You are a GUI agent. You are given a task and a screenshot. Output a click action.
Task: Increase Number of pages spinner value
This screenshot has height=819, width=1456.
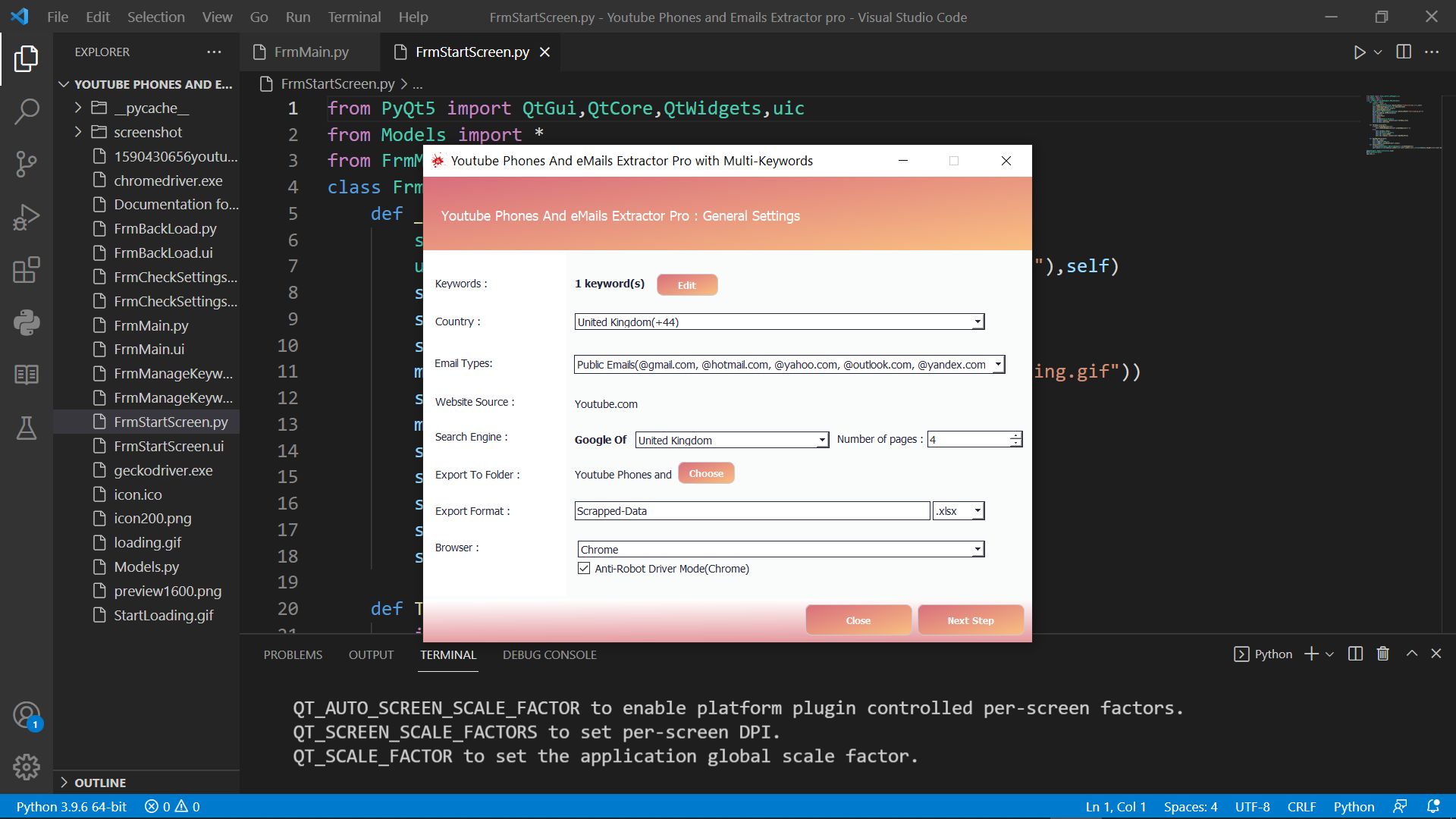[x=1015, y=436]
